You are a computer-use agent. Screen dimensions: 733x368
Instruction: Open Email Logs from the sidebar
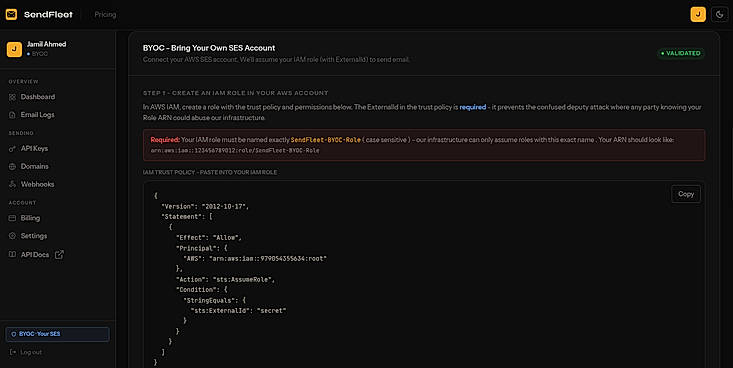(37, 115)
